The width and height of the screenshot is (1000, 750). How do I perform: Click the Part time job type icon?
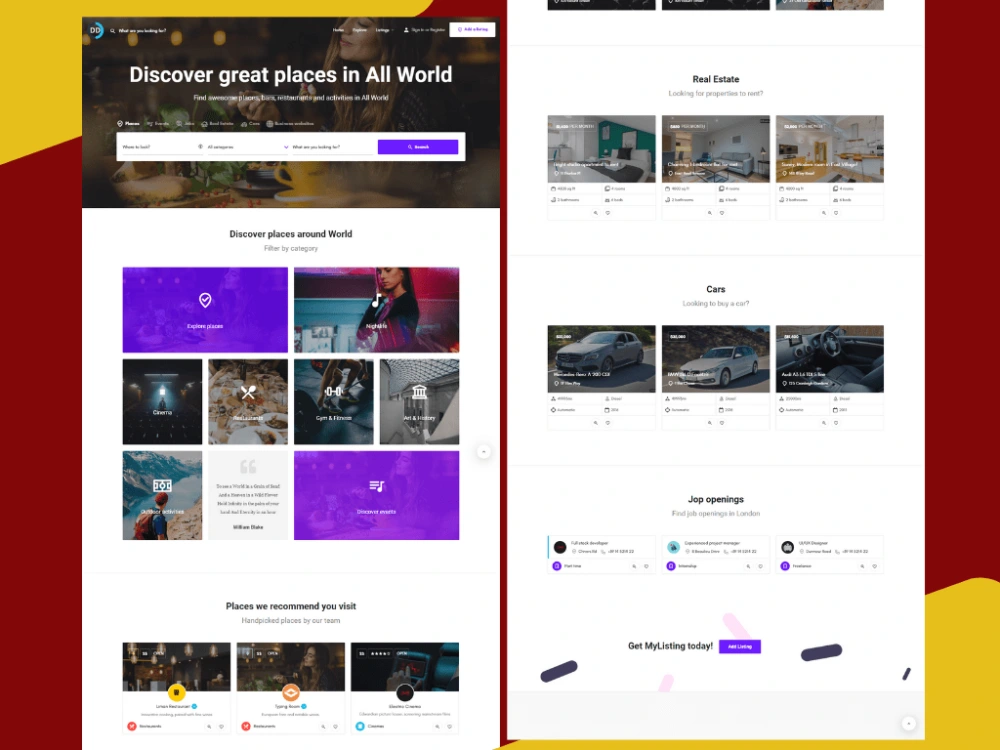tap(556, 566)
